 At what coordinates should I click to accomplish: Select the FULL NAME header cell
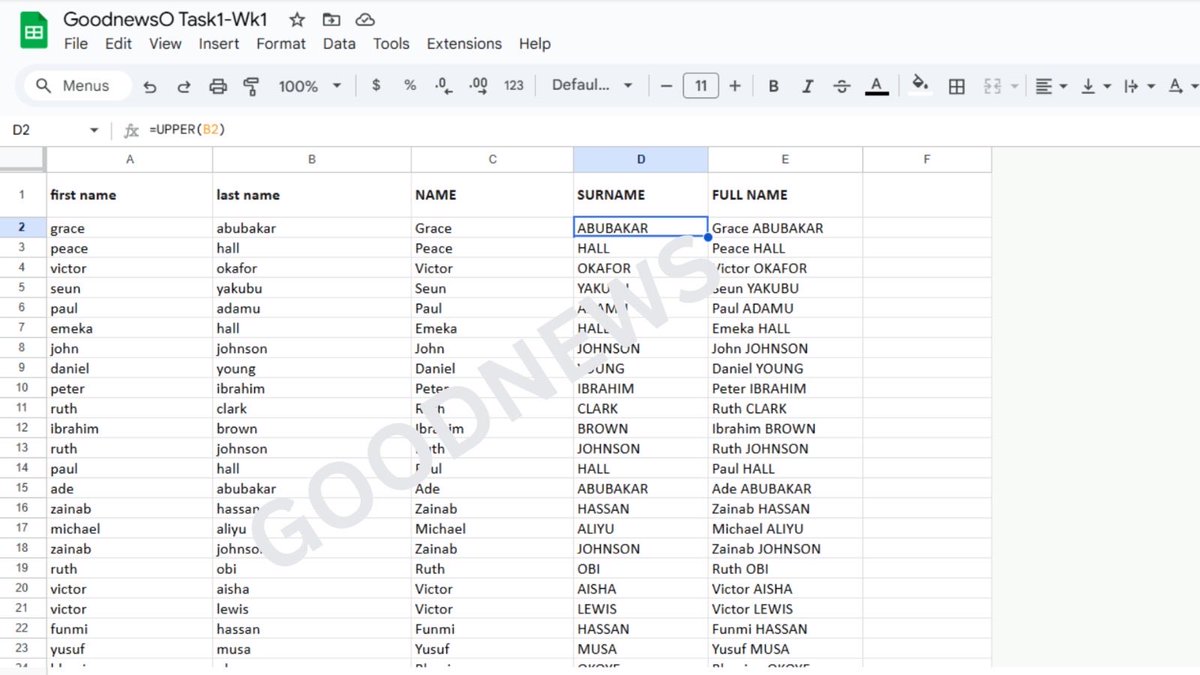(x=785, y=194)
